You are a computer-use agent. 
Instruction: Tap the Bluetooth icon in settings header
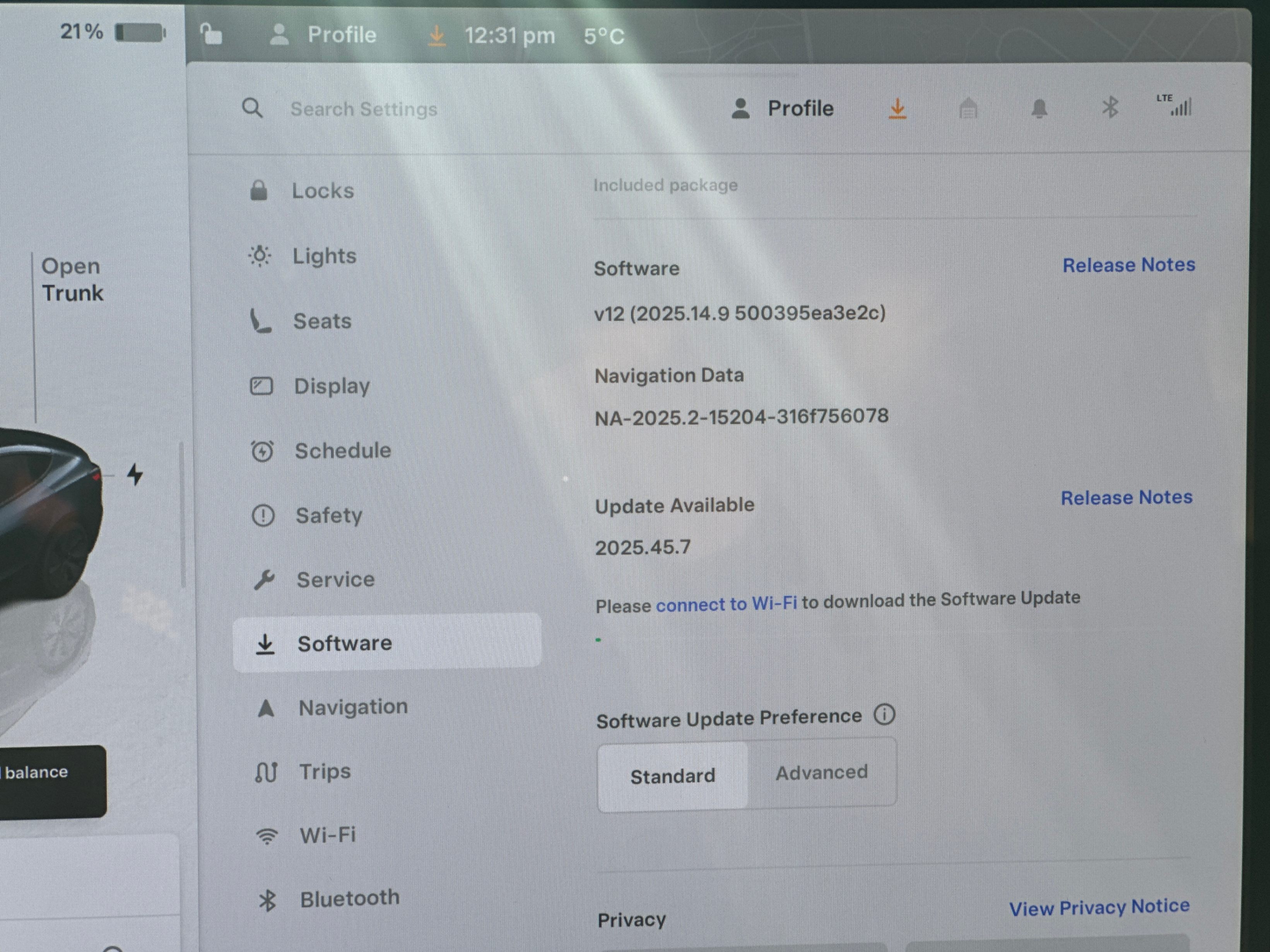pyautogui.click(x=1110, y=108)
